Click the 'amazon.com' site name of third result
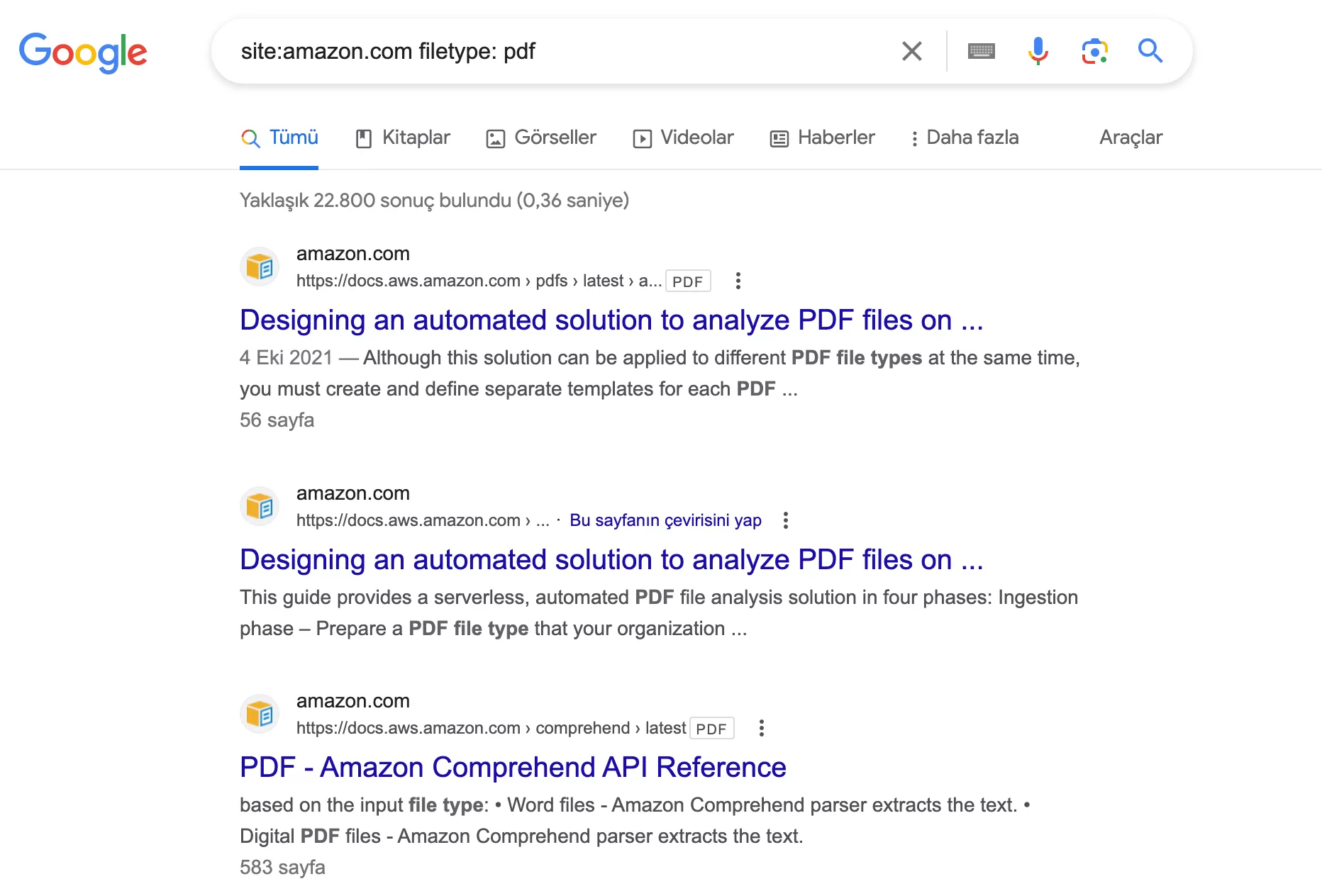 pyautogui.click(x=352, y=701)
